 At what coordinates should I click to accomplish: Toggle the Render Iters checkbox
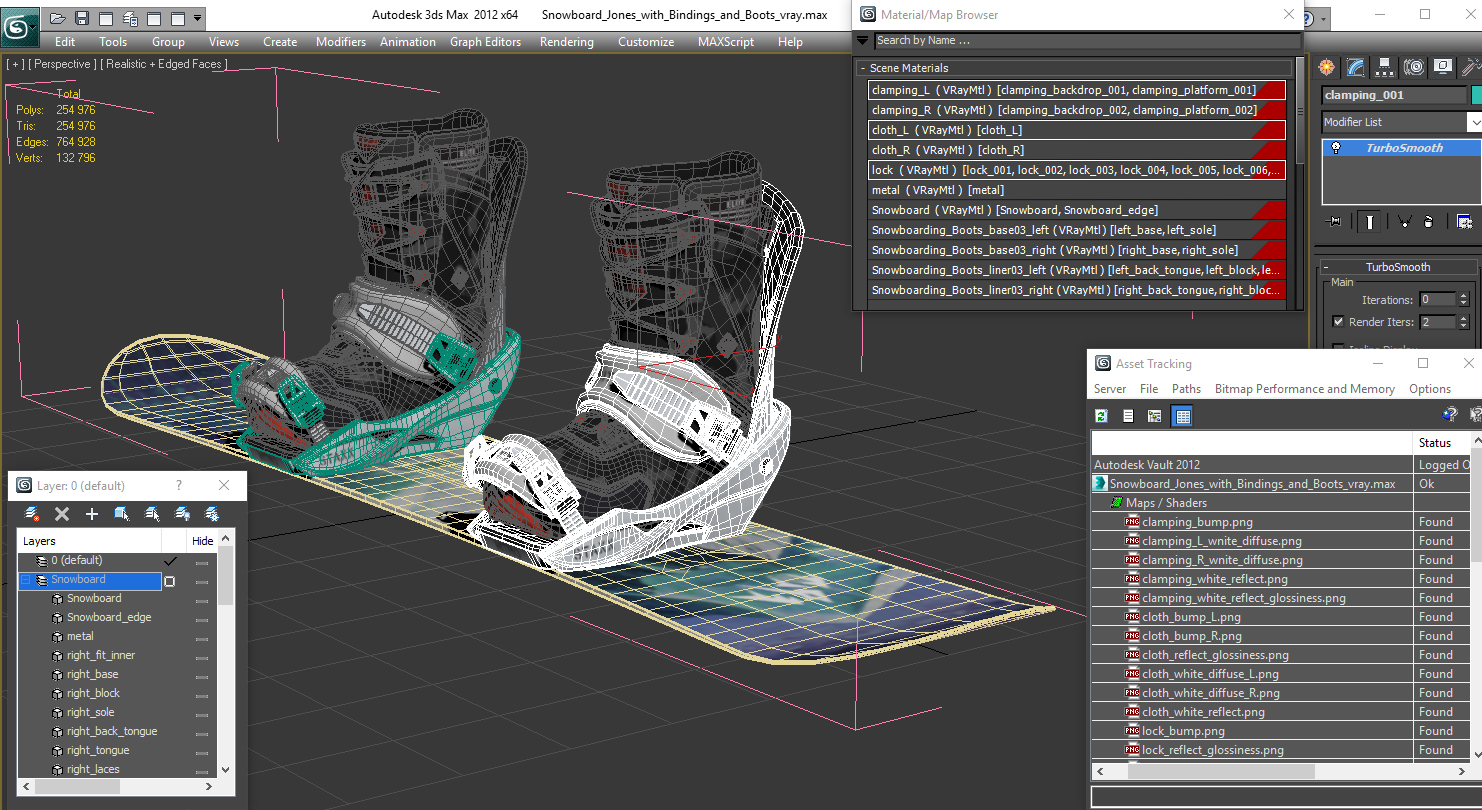pos(1338,322)
